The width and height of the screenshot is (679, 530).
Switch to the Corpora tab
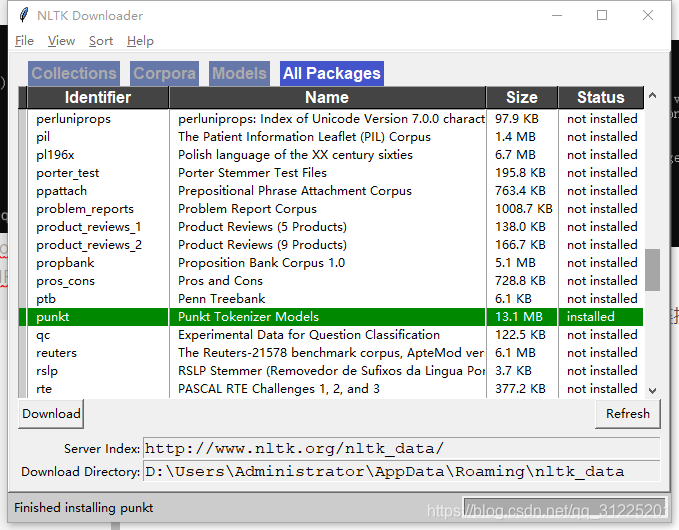165,73
